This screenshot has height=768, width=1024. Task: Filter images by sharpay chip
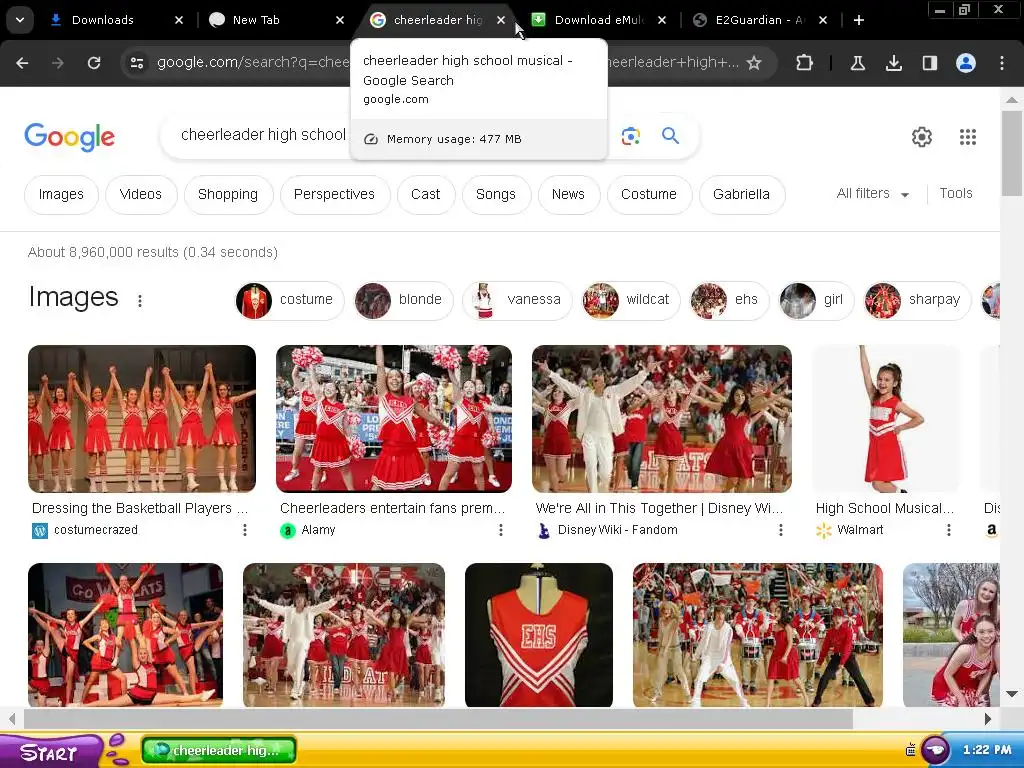pos(917,300)
